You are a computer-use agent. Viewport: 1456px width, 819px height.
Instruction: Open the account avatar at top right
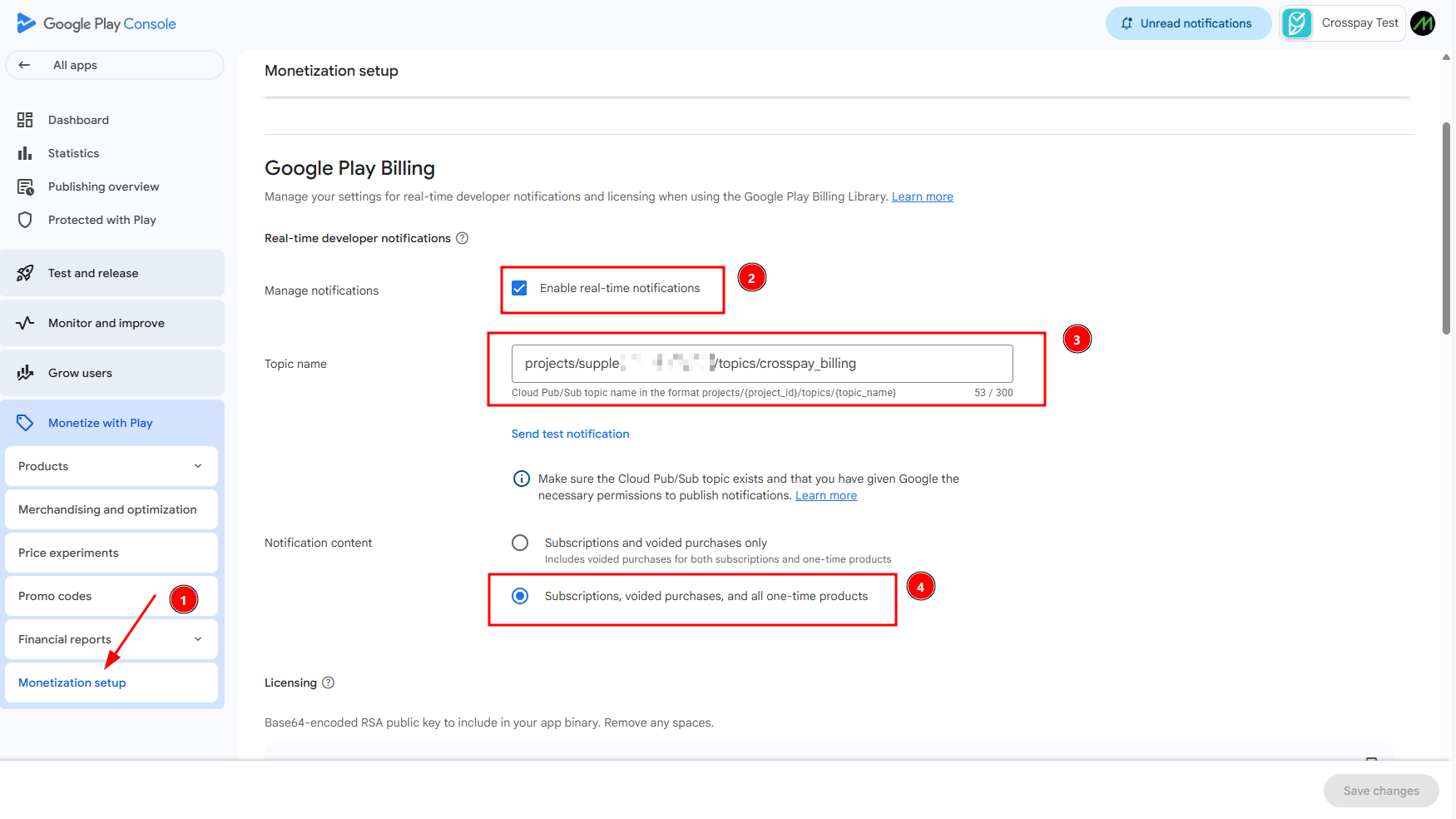[1423, 23]
